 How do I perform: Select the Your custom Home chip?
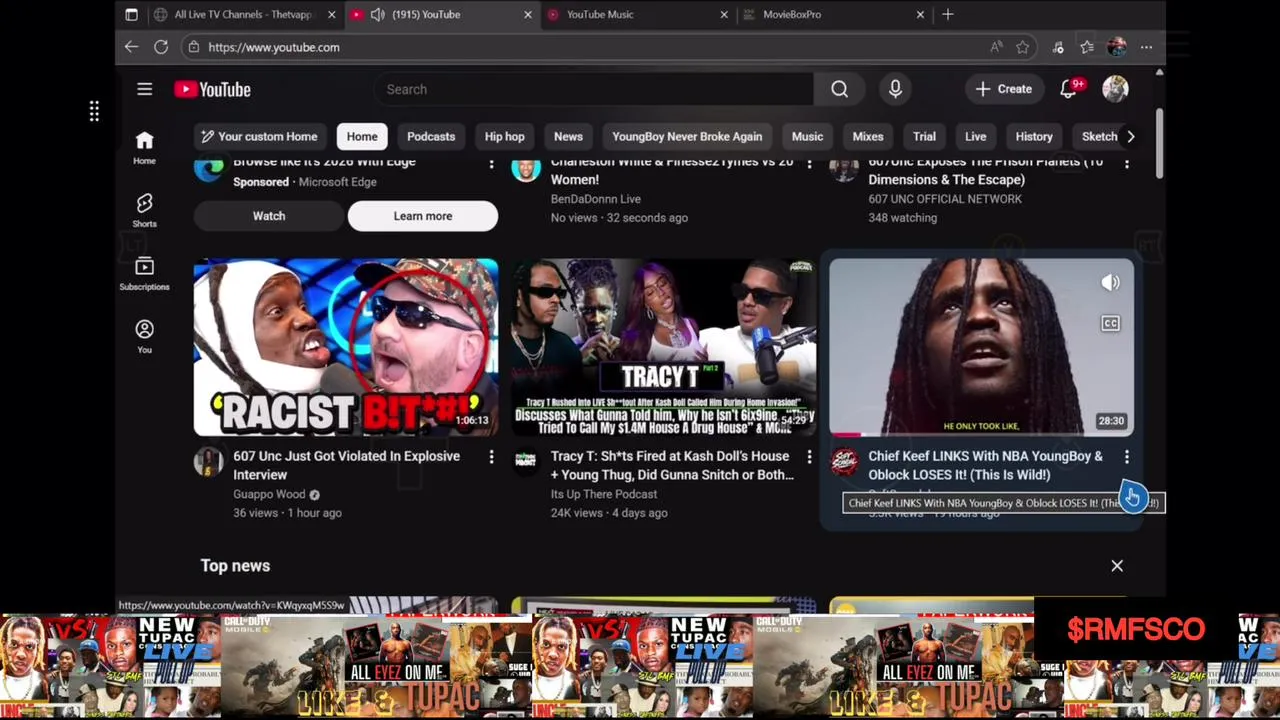(258, 136)
